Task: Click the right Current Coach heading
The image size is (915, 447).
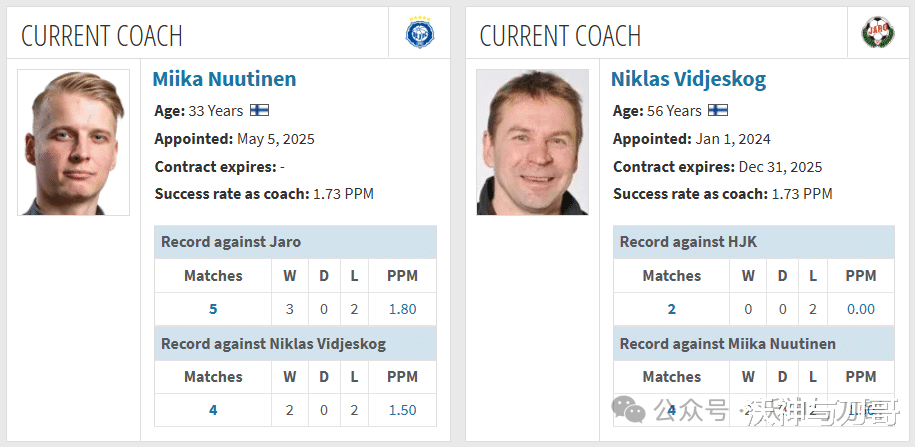Action: coord(560,36)
